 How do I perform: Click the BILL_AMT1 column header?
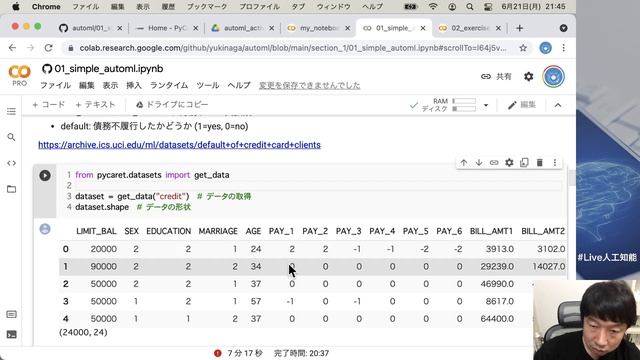tap(491, 231)
